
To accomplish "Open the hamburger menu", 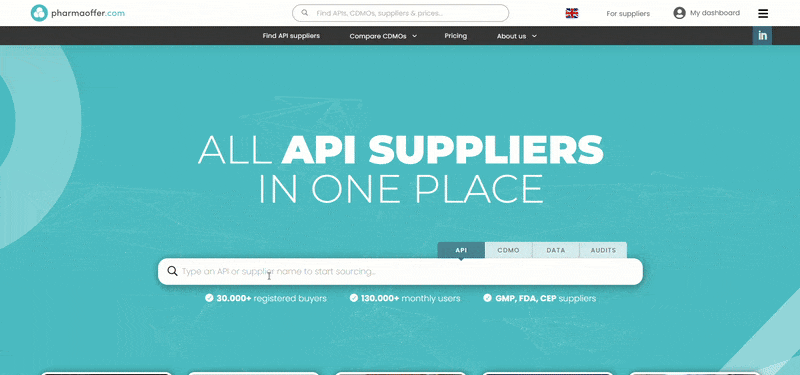I will 763,13.
